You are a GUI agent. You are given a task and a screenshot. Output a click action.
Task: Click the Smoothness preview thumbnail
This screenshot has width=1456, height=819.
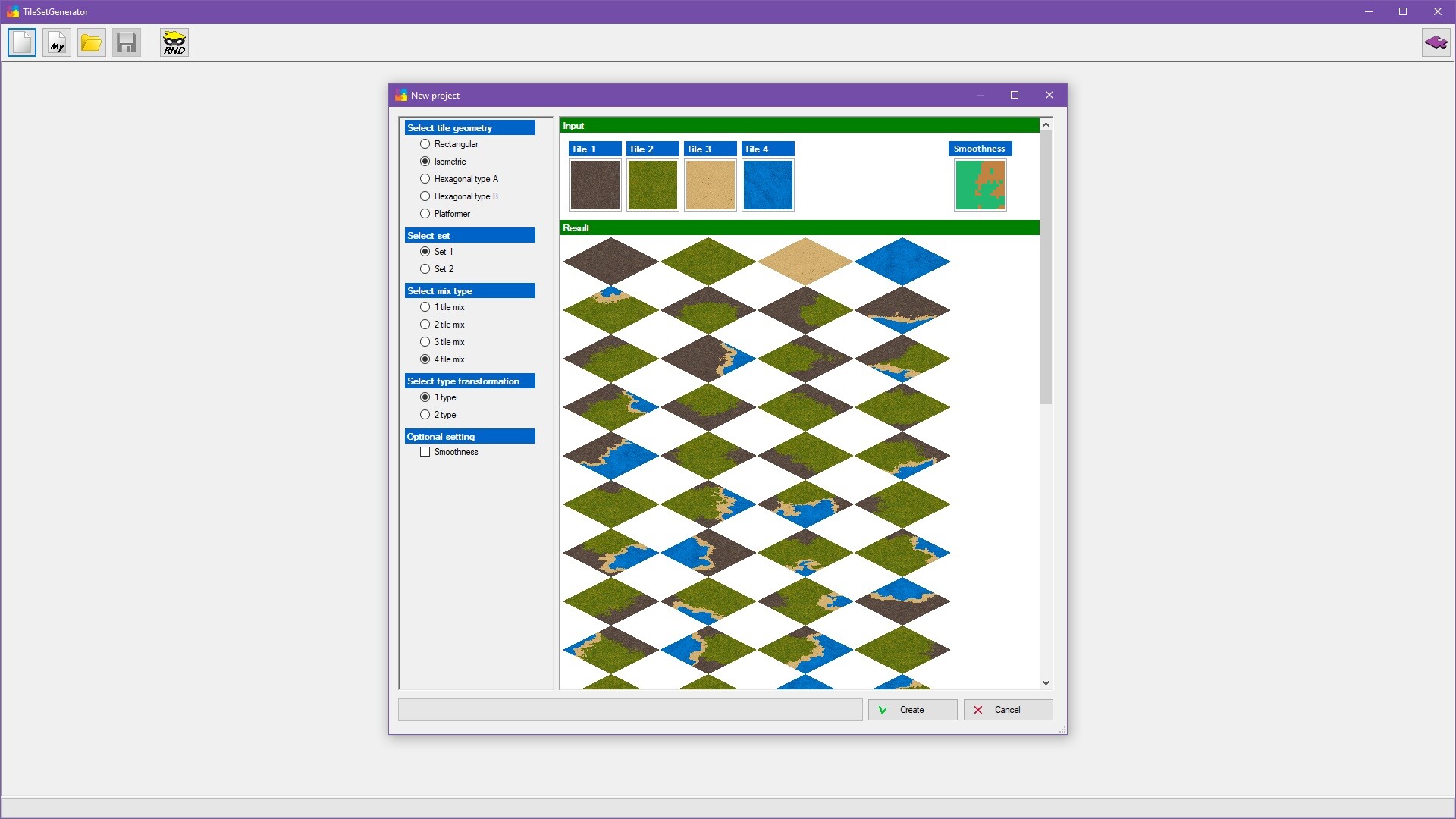(980, 184)
